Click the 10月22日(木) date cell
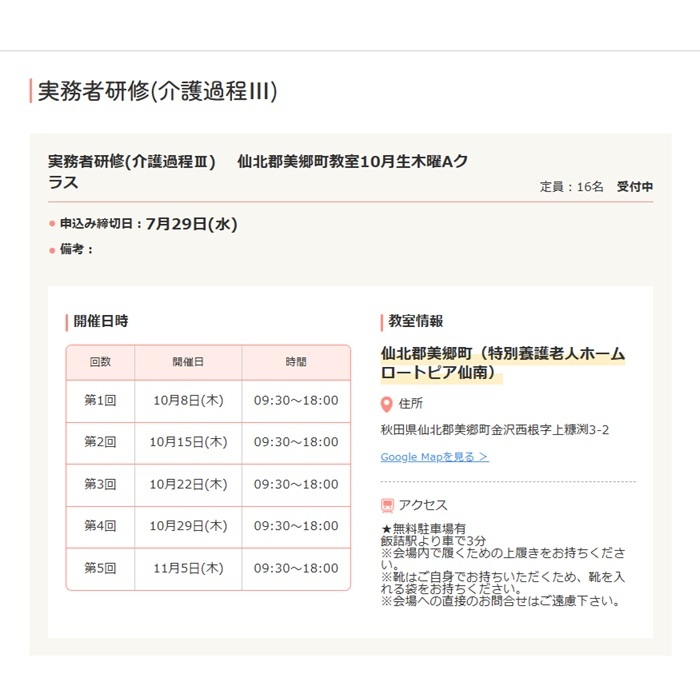This screenshot has height=682, width=700. click(x=188, y=484)
